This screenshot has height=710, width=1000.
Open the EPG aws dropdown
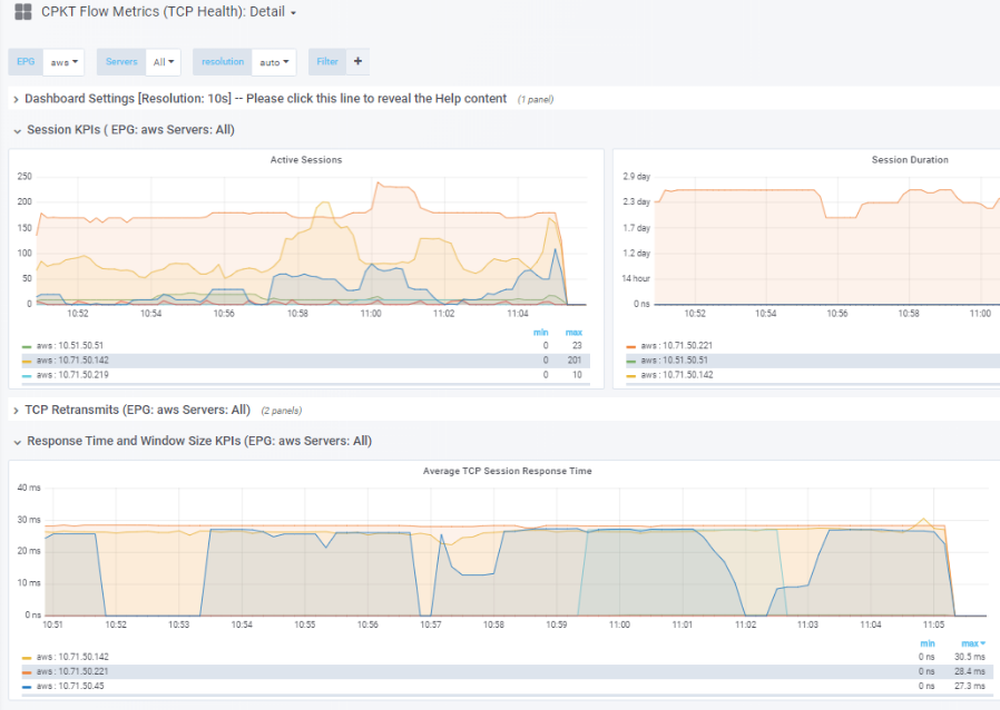(64, 62)
